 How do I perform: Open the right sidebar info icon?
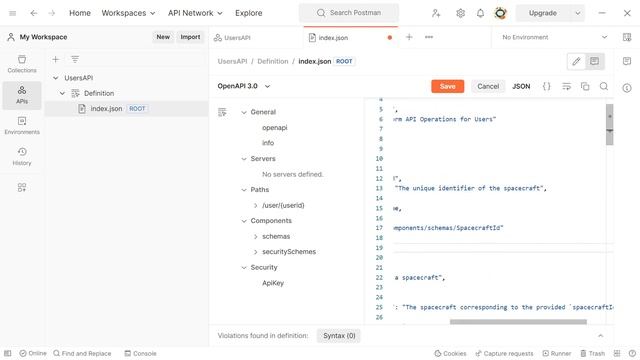627,88
